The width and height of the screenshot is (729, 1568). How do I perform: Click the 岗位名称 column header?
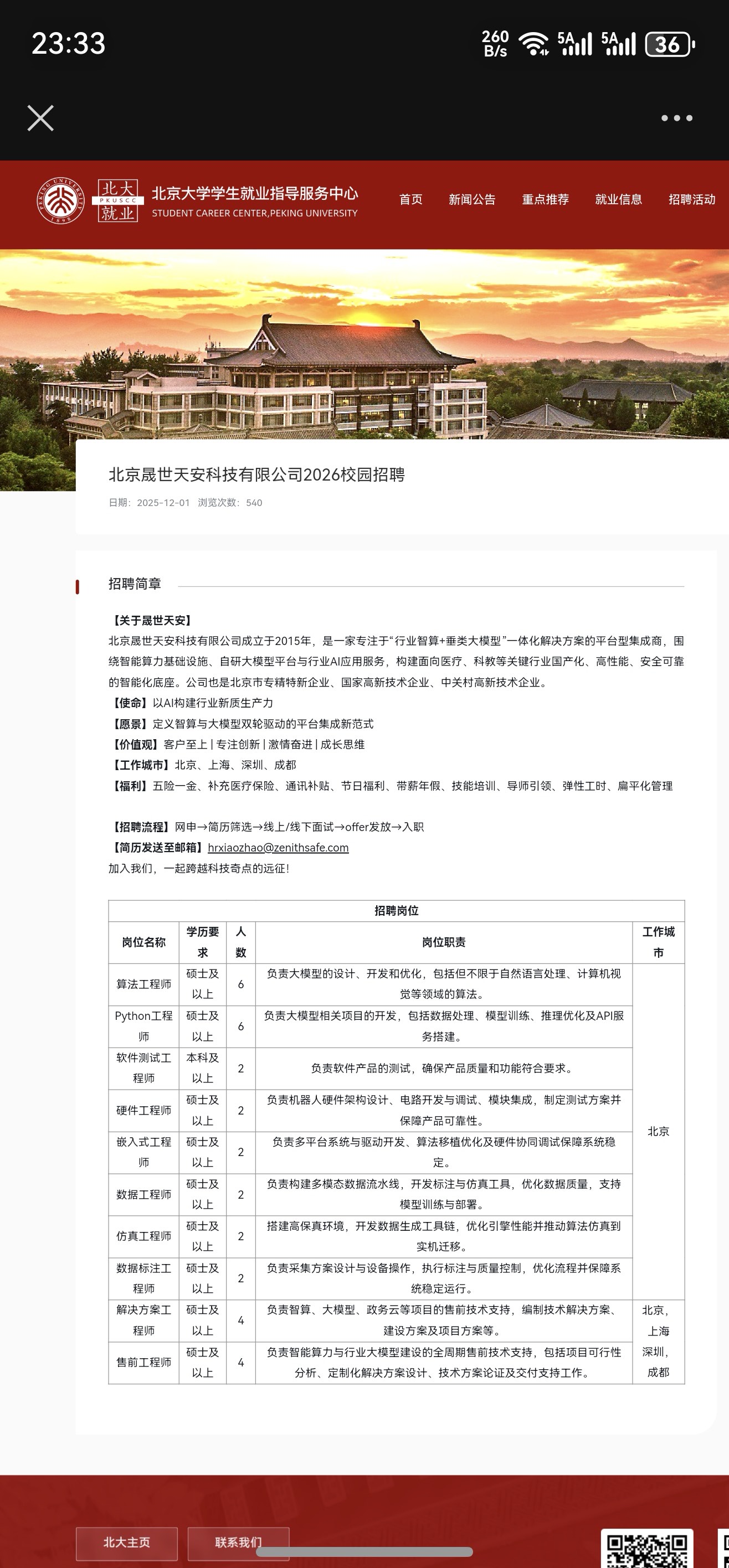coord(143,942)
